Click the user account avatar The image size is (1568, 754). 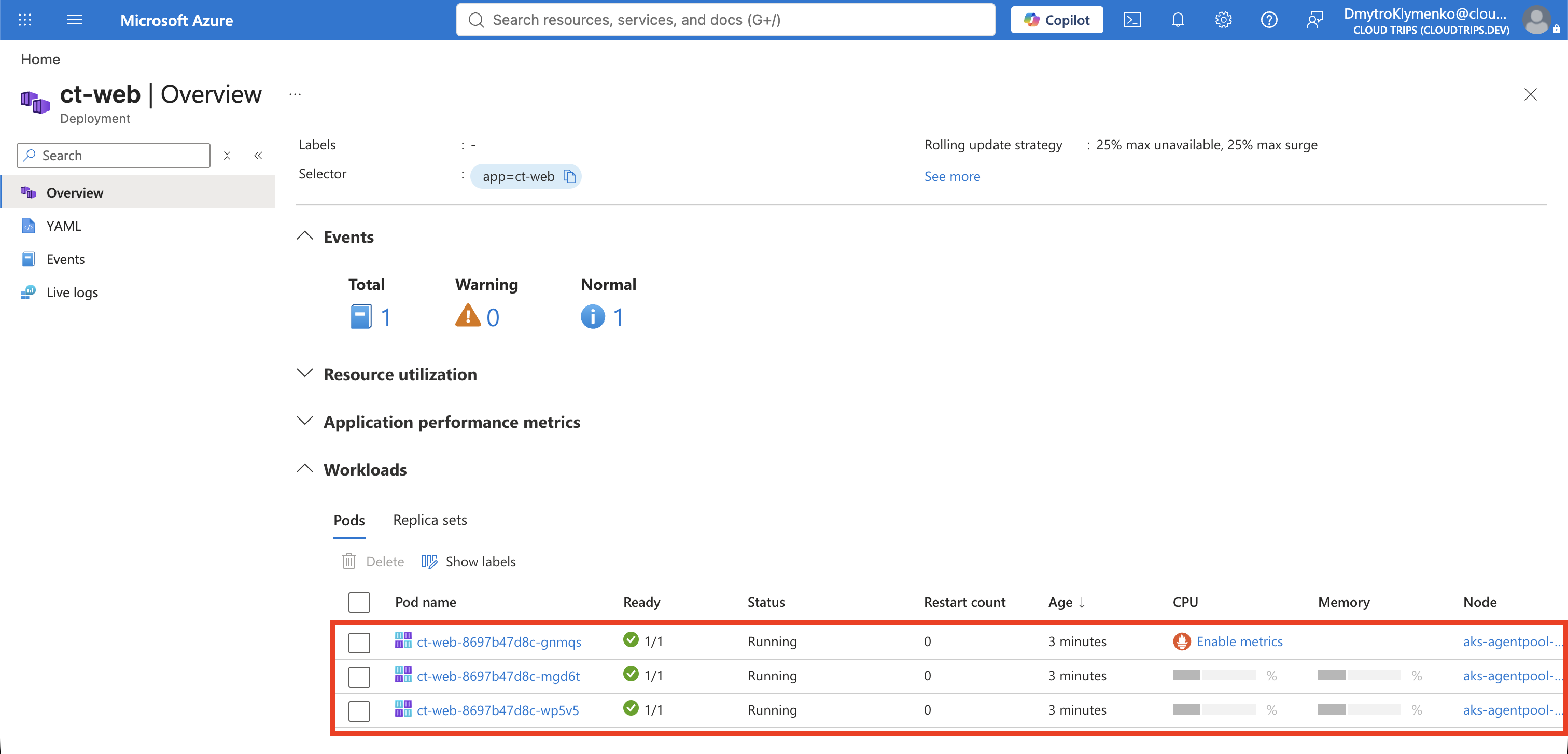click(1537, 20)
